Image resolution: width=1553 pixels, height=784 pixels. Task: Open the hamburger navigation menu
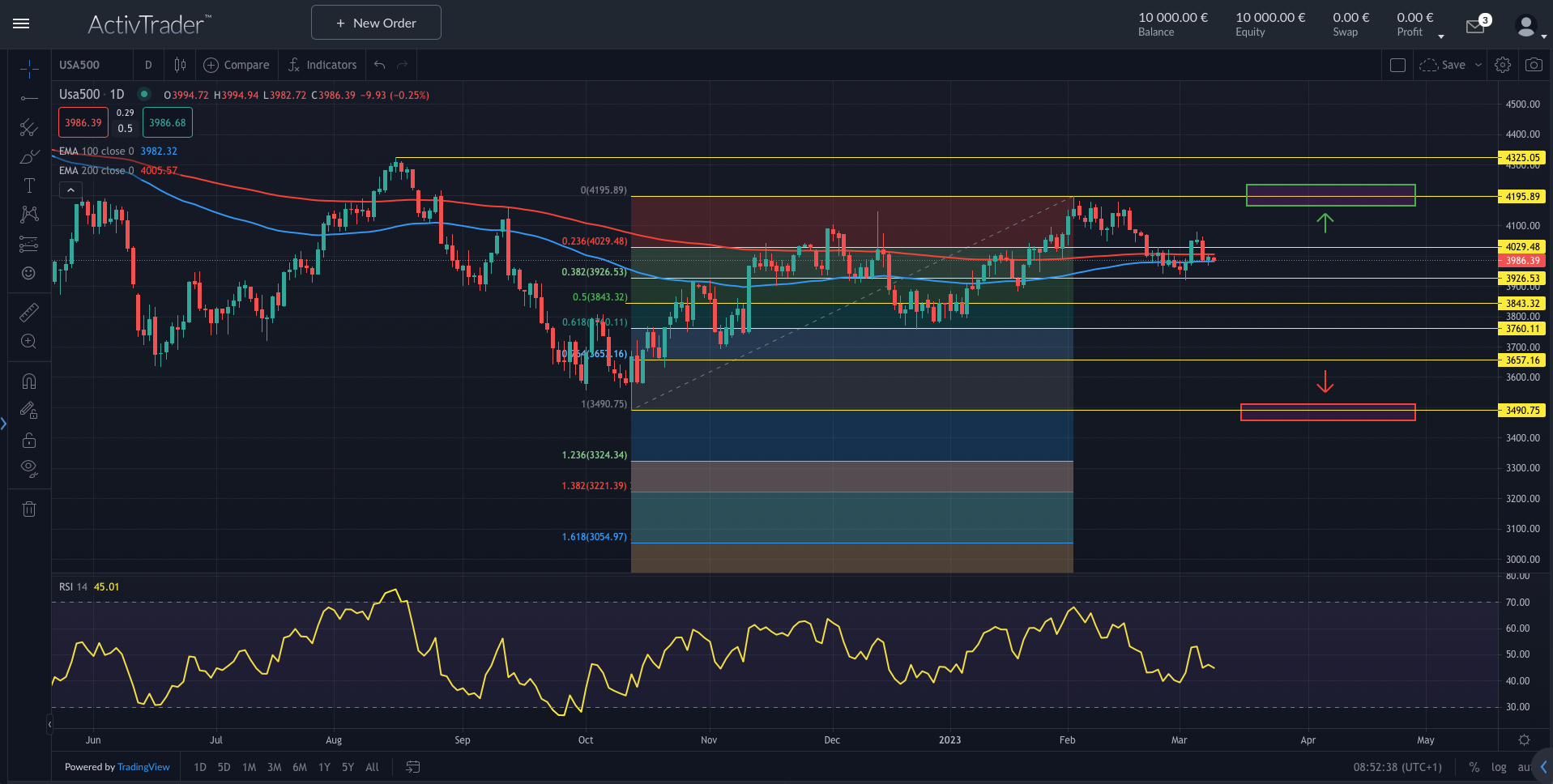pos(21,23)
